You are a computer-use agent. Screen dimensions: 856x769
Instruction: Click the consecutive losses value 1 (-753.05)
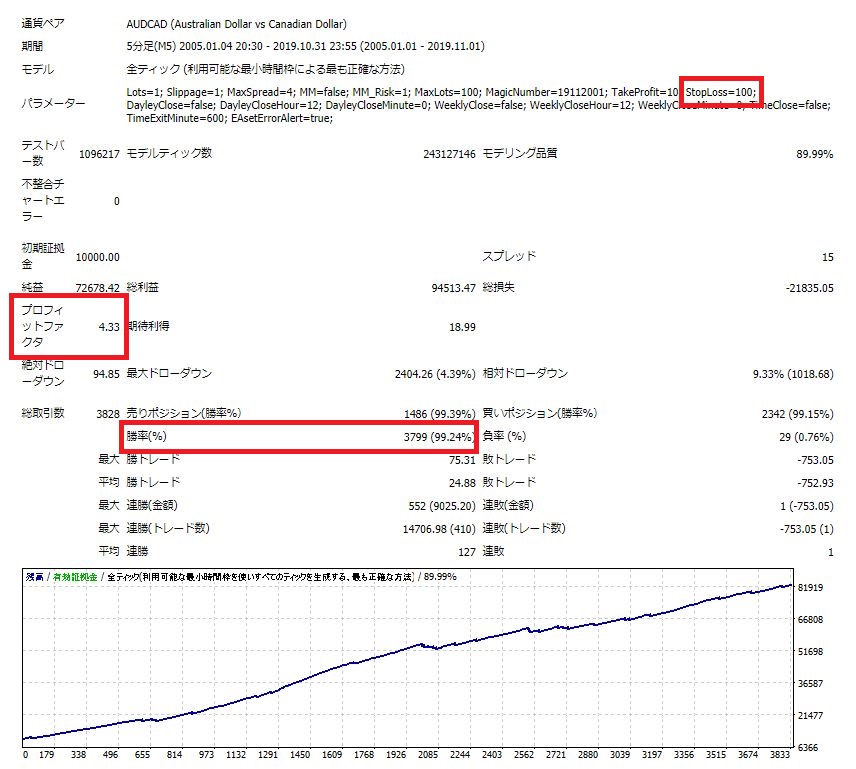coord(807,506)
